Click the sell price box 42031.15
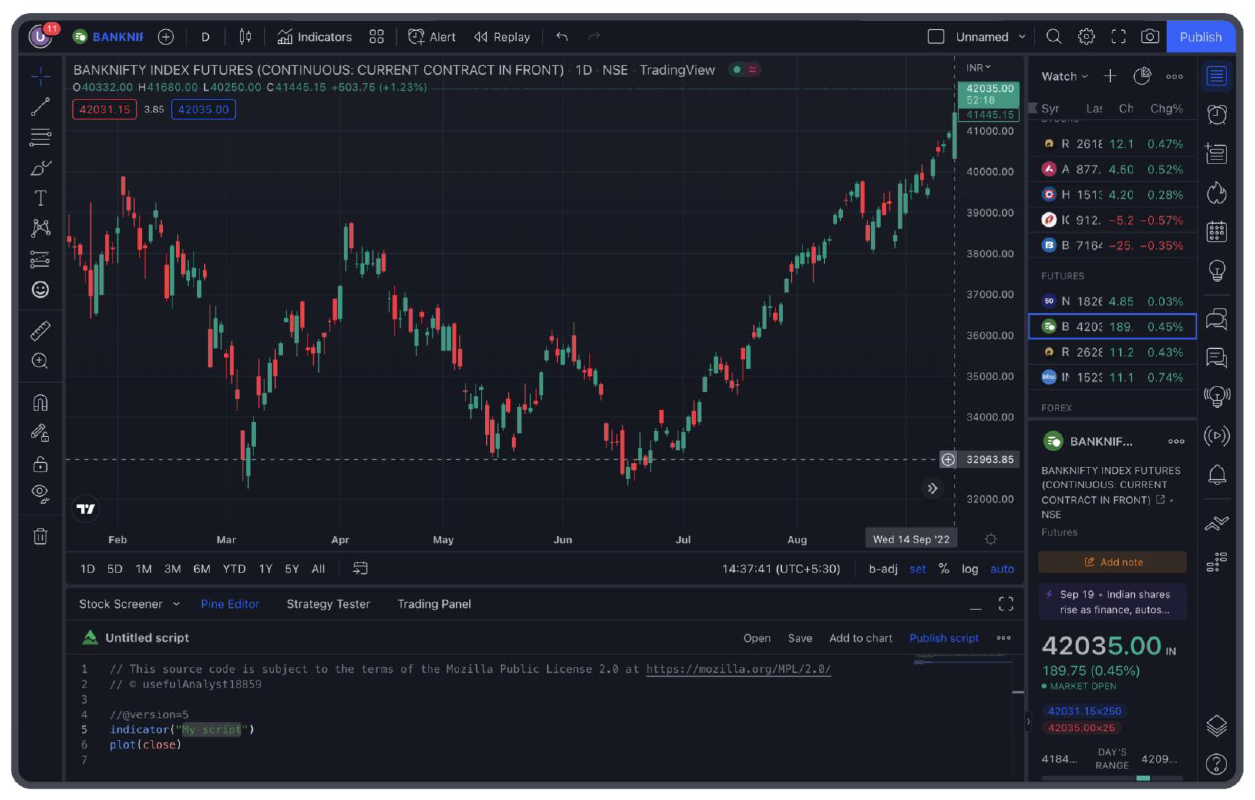Image resolution: width=1255 pixels, height=800 pixels. [104, 110]
